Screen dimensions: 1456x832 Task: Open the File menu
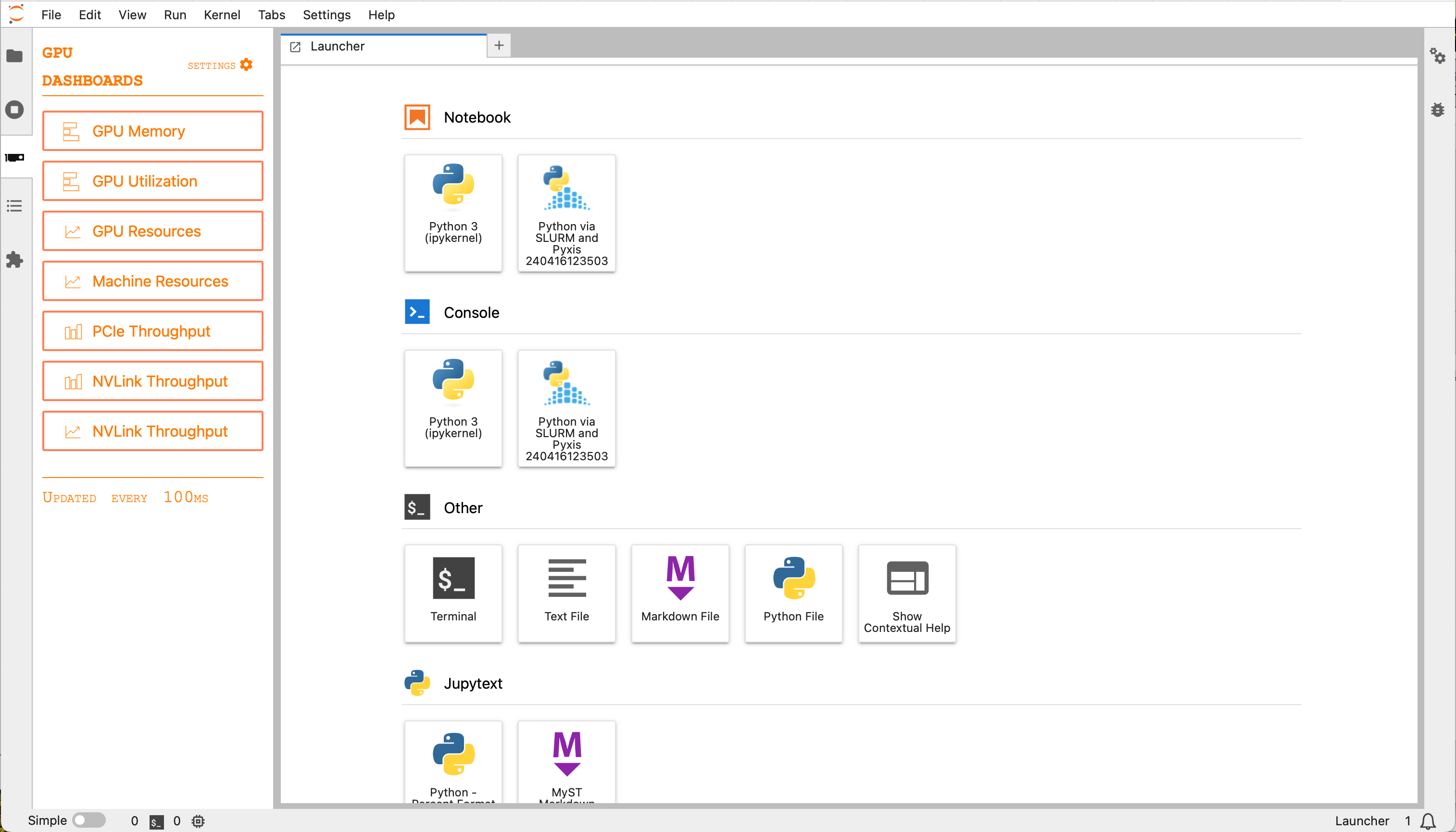tap(51, 14)
